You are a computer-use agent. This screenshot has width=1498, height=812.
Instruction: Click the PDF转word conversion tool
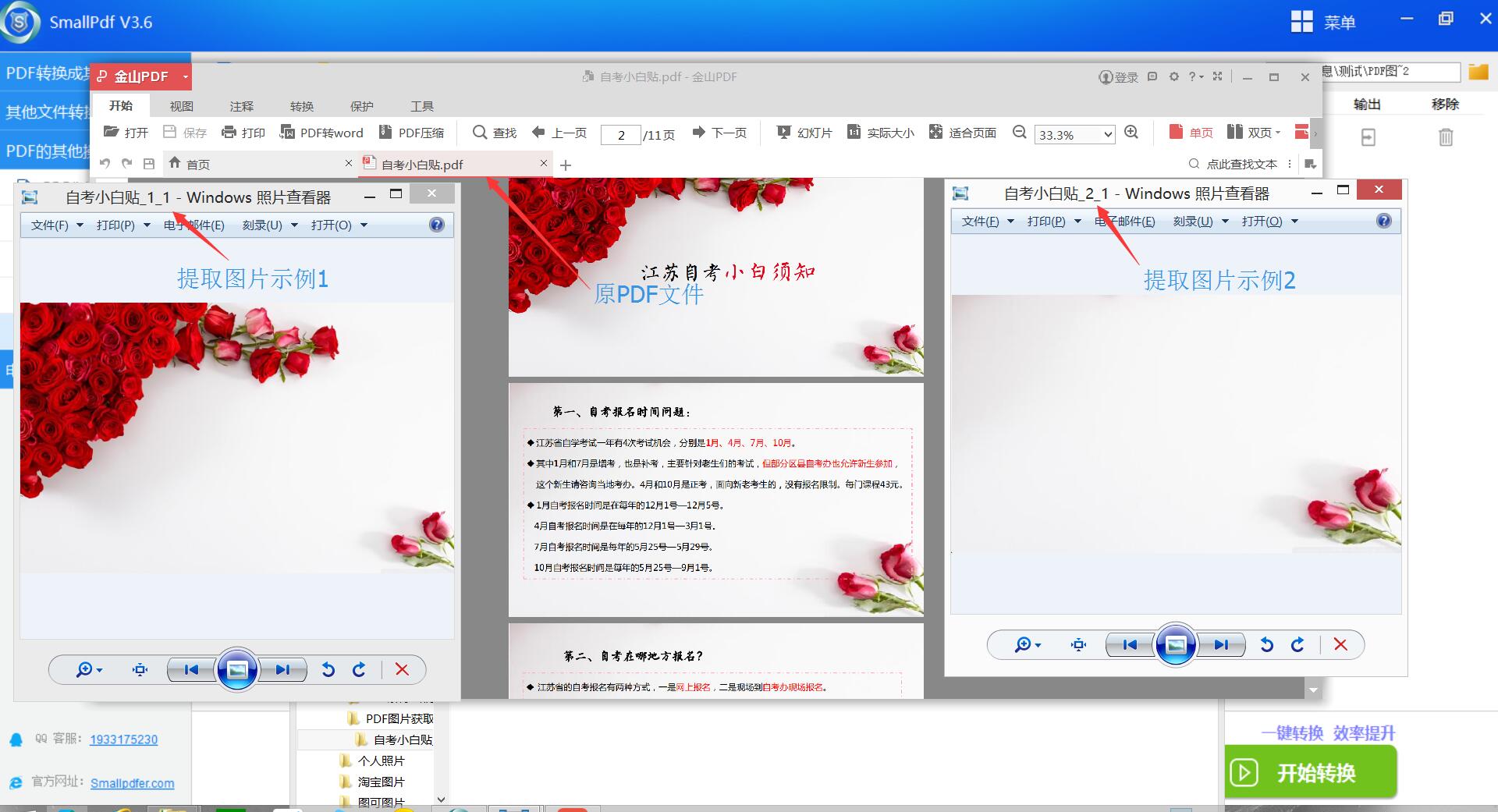tap(321, 133)
